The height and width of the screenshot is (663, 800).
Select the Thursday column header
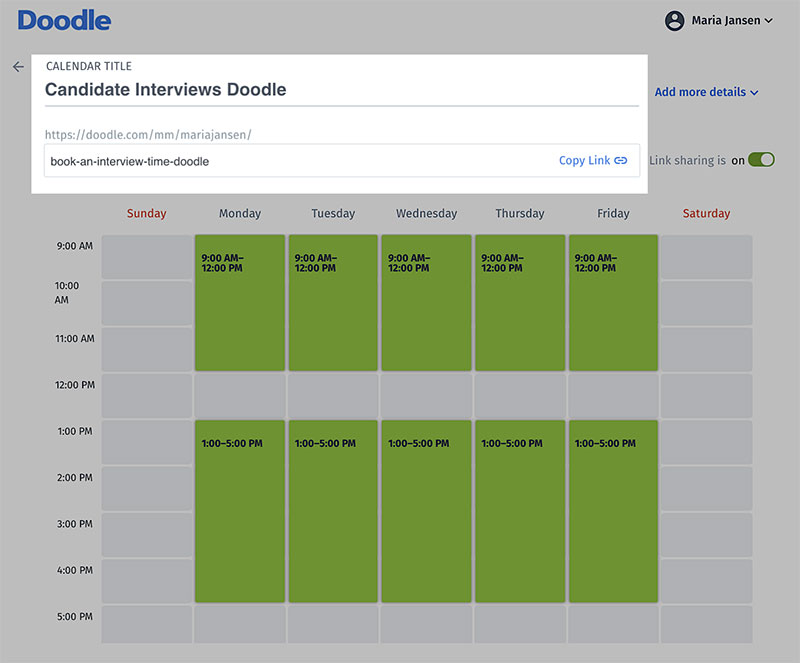[x=520, y=213]
